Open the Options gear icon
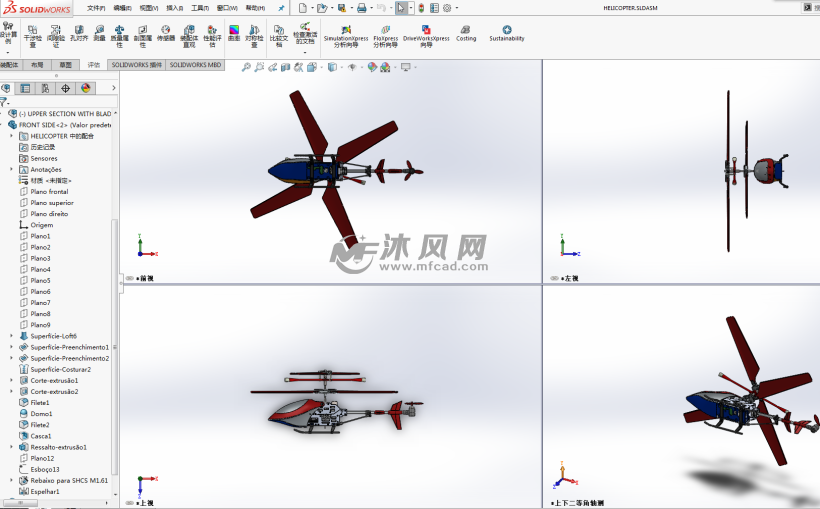This screenshot has height=509, width=820. click(447, 8)
